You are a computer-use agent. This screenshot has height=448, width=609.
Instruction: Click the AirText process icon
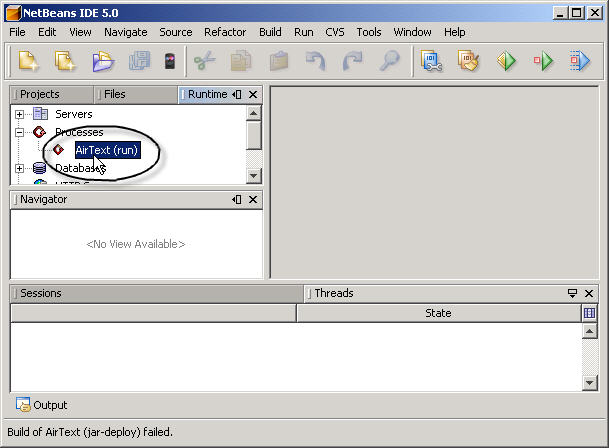[59, 150]
